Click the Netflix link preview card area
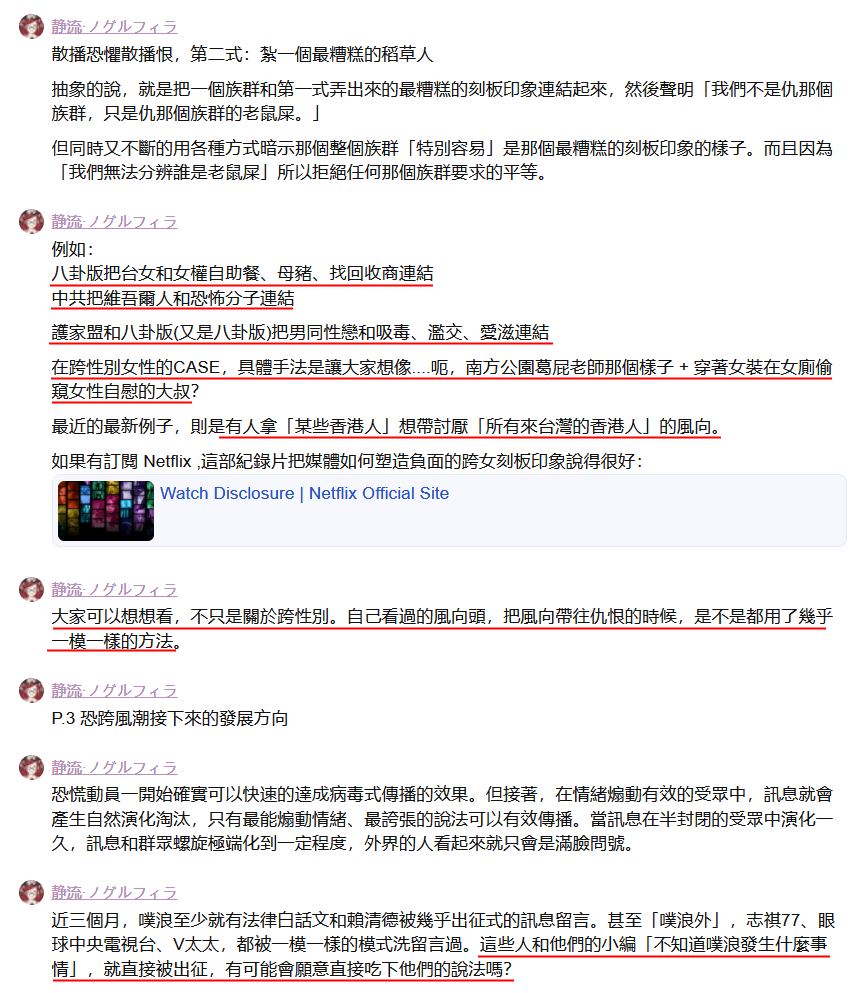The image size is (867, 993). coord(449,510)
